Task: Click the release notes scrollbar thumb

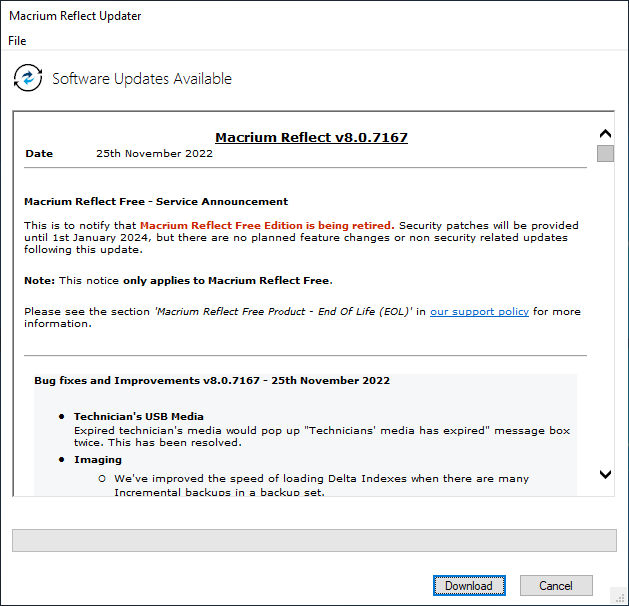Action: (605, 153)
